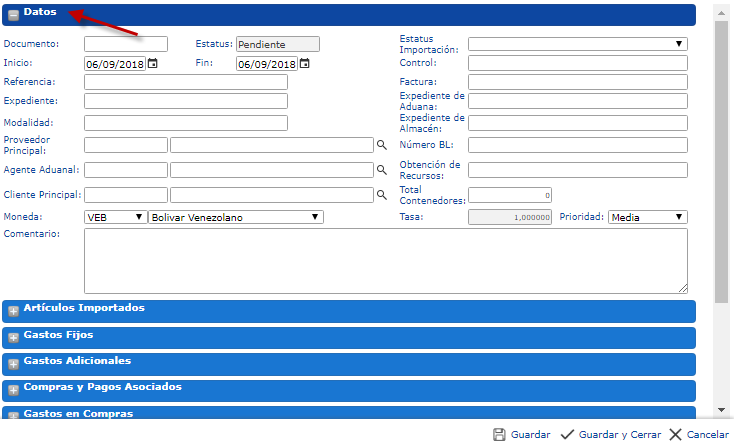Search Proveedor Principal with magnifier icon

(x=381, y=145)
